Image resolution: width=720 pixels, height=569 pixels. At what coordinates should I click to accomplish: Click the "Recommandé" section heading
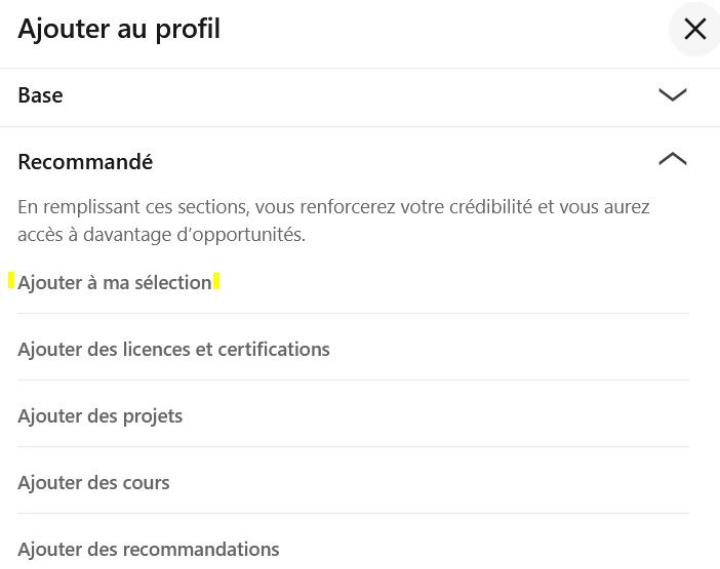[x=85, y=161]
